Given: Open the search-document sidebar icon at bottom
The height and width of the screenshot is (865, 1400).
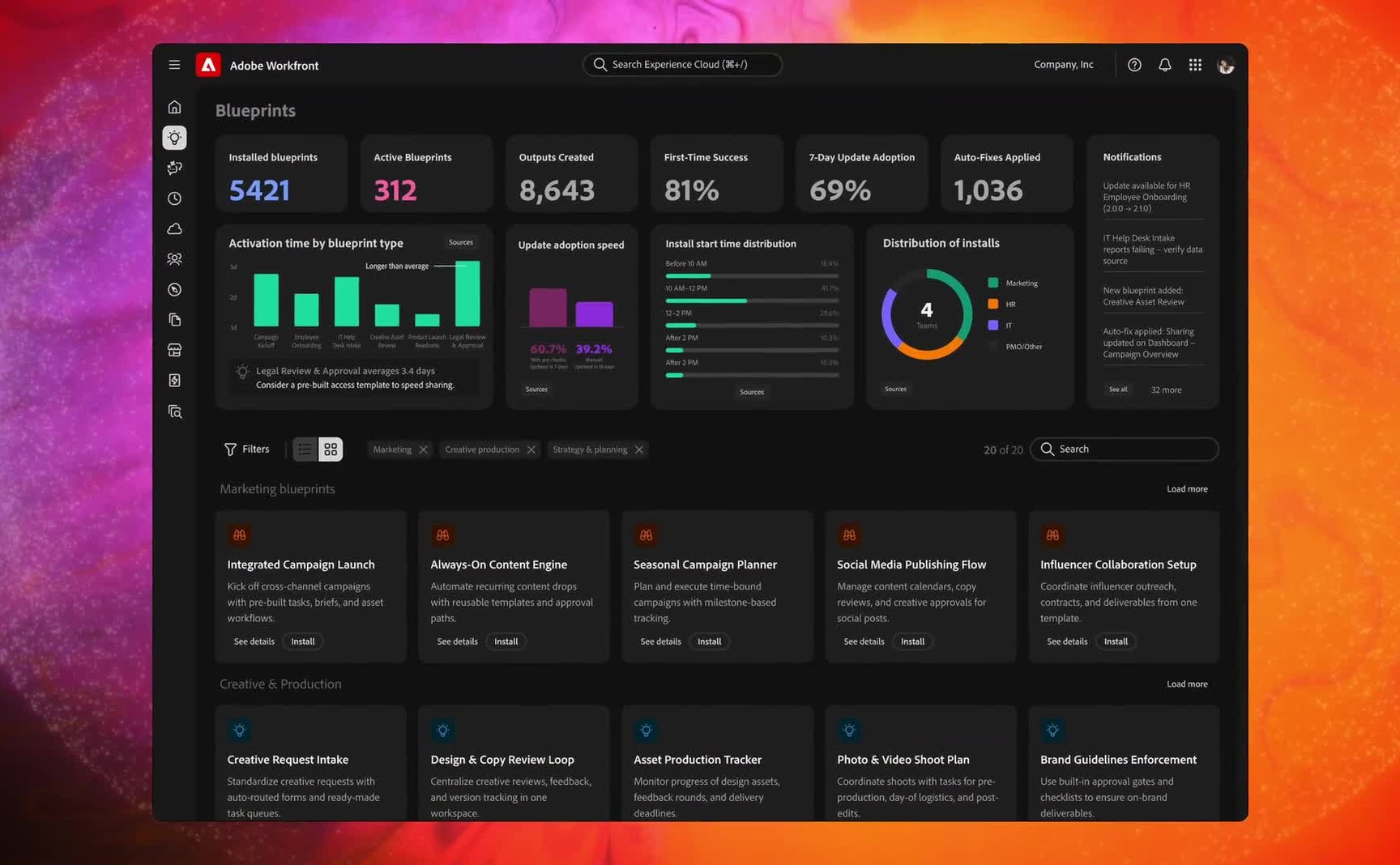Looking at the screenshot, I should pos(174,411).
